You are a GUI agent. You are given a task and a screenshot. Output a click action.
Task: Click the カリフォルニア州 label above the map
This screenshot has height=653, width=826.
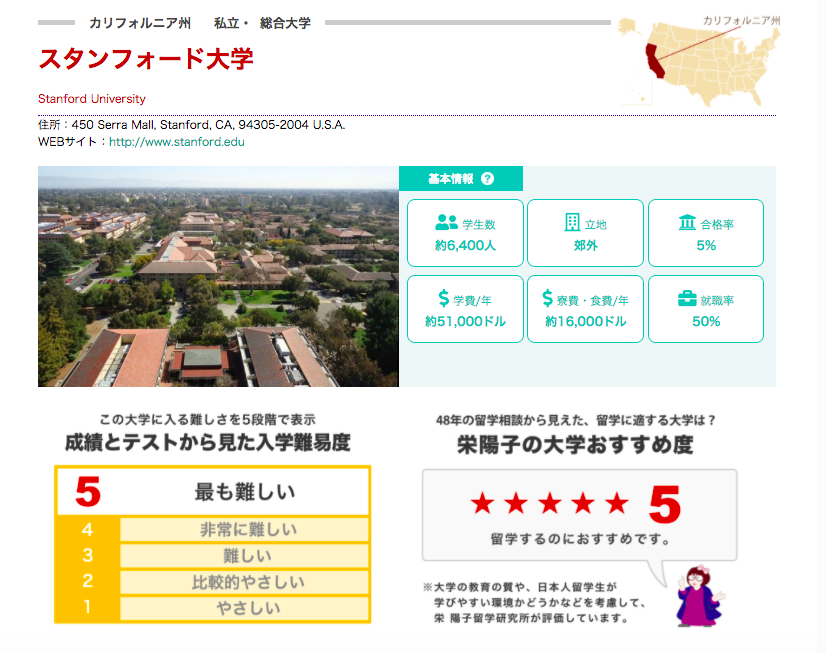click(741, 21)
